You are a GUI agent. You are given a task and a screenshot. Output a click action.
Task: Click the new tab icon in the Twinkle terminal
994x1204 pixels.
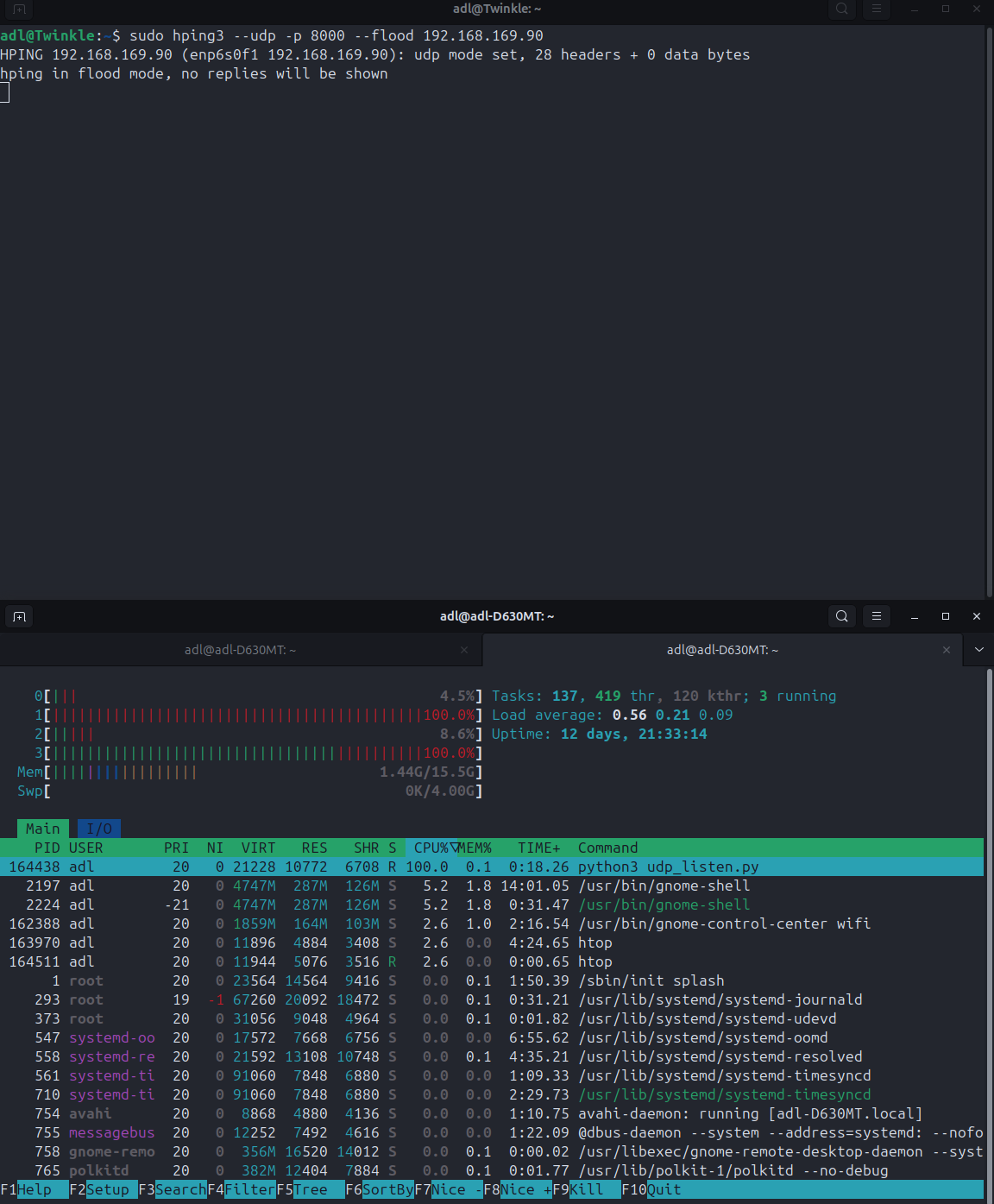pos(19,9)
